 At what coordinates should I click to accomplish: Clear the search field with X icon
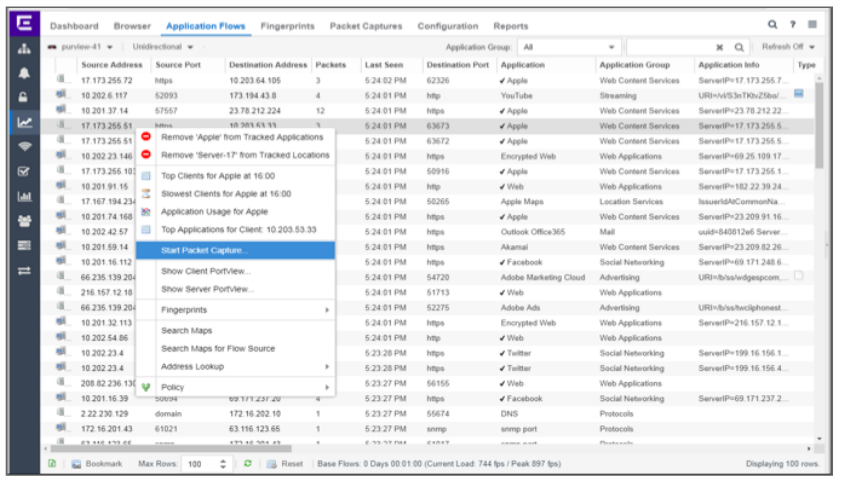tap(720, 47)
